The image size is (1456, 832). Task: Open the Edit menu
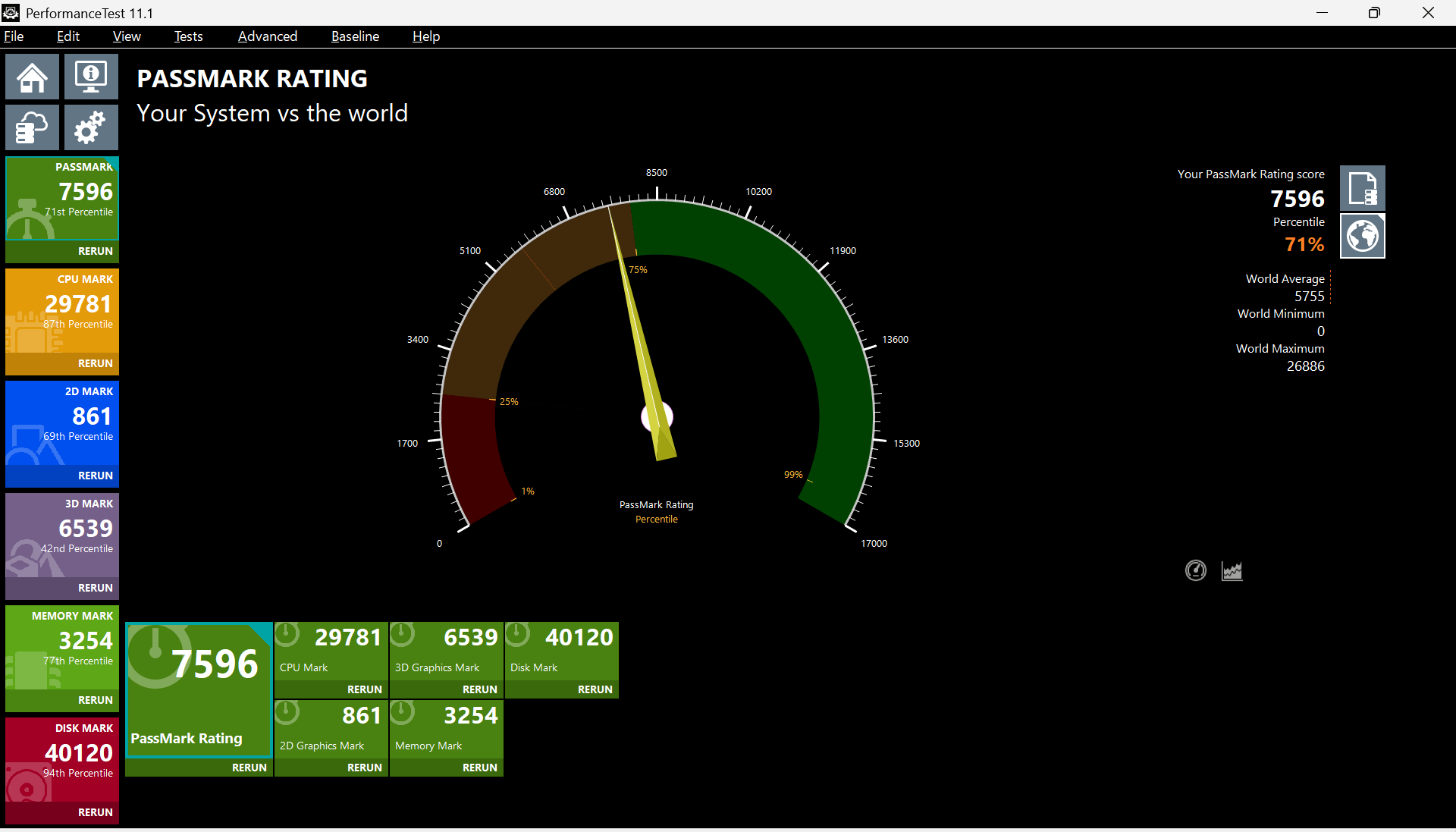(68, 36)
